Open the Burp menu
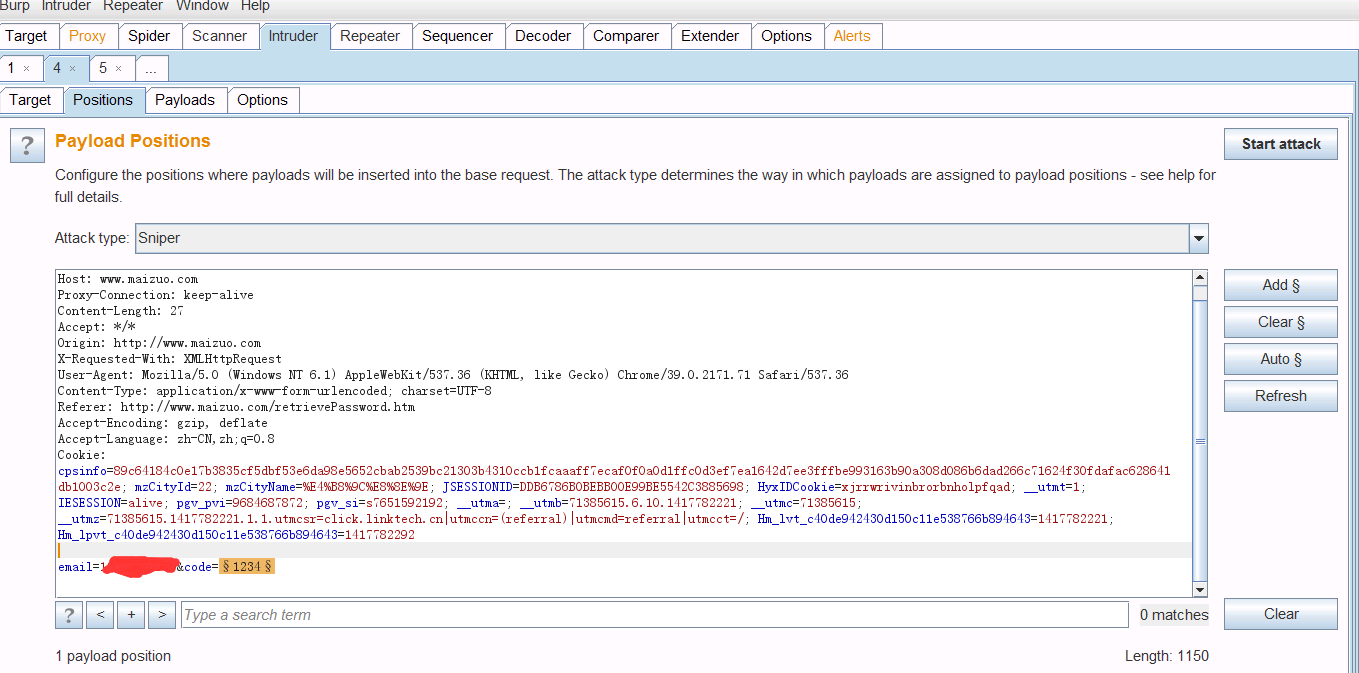This screenshot has height=673, width=1359. 14,6
